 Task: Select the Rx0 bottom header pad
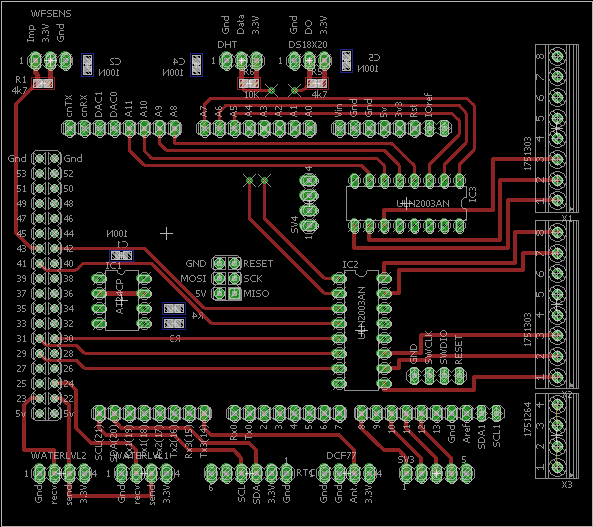[234, 413]
